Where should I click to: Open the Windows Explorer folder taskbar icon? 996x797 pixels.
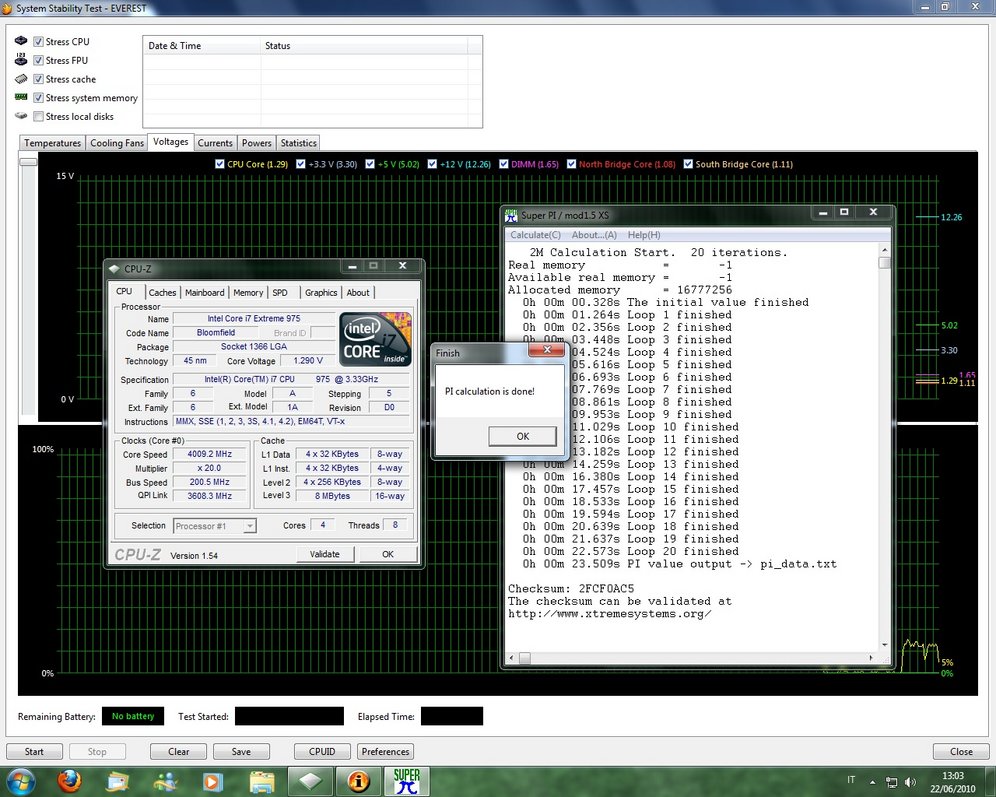point(262,781)
